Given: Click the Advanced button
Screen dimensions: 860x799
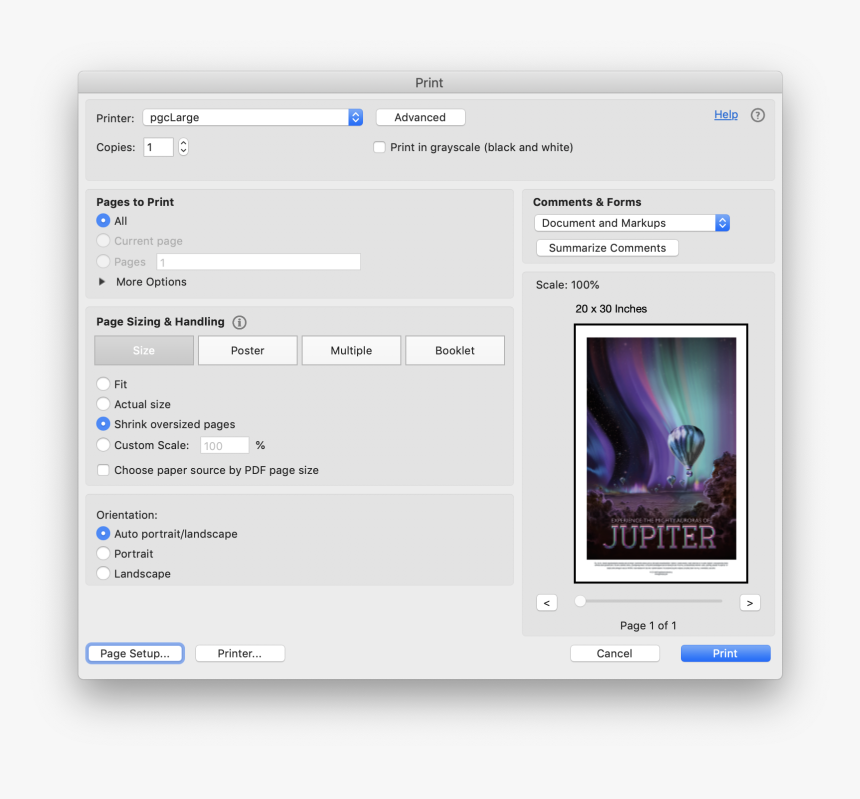Looking at the screenshot, I should point(421,117).
